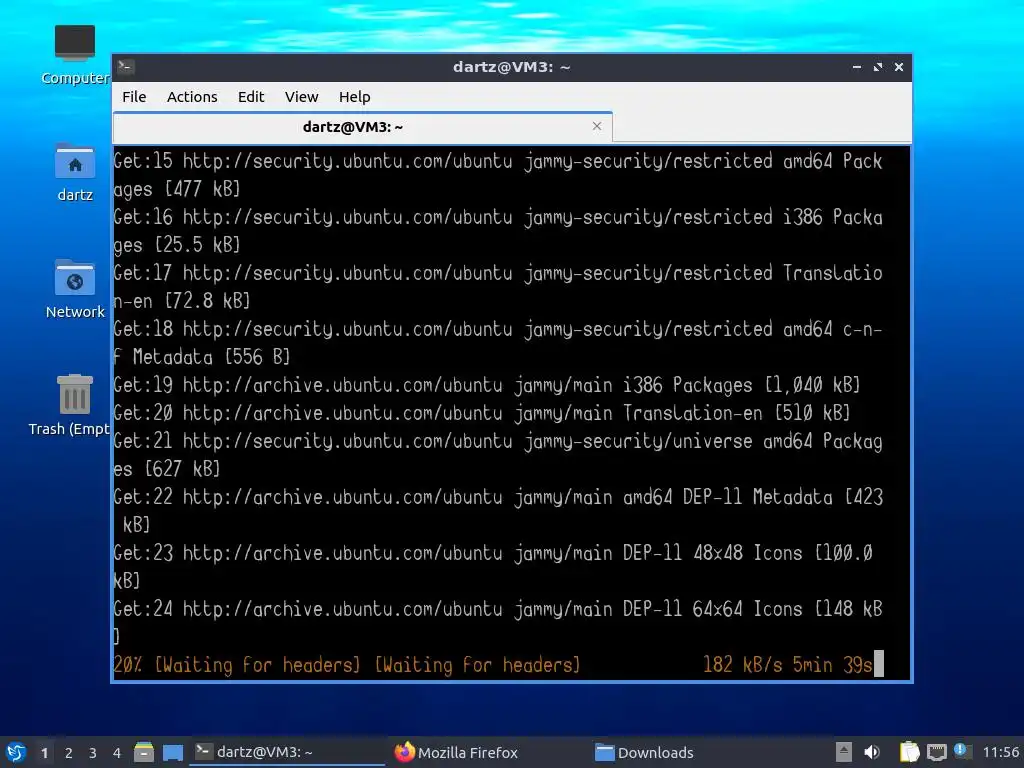Open the Computer desktop icon
This screenshot has width=1024, height=768.
(x=74, y=55)
